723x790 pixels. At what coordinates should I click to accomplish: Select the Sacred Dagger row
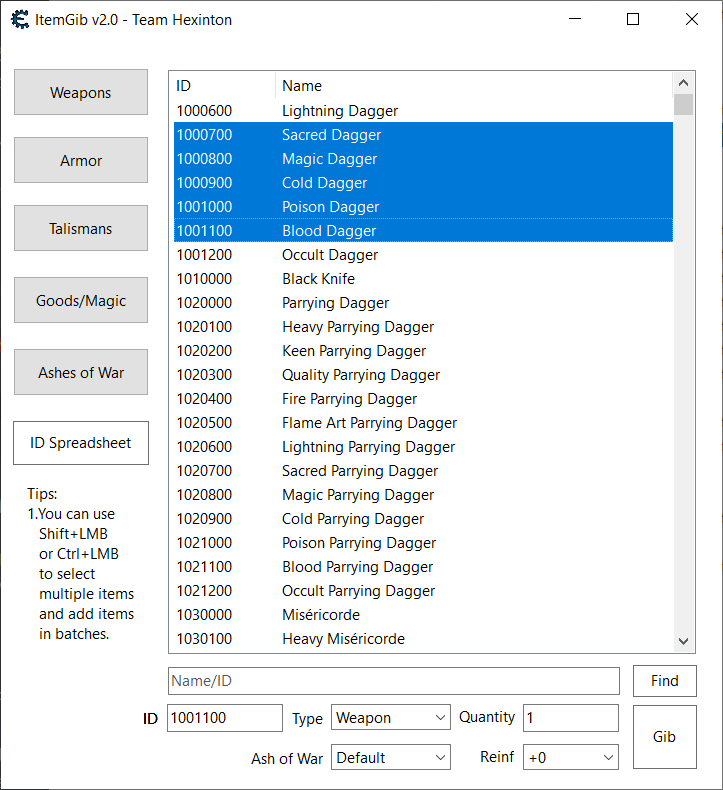423,135
